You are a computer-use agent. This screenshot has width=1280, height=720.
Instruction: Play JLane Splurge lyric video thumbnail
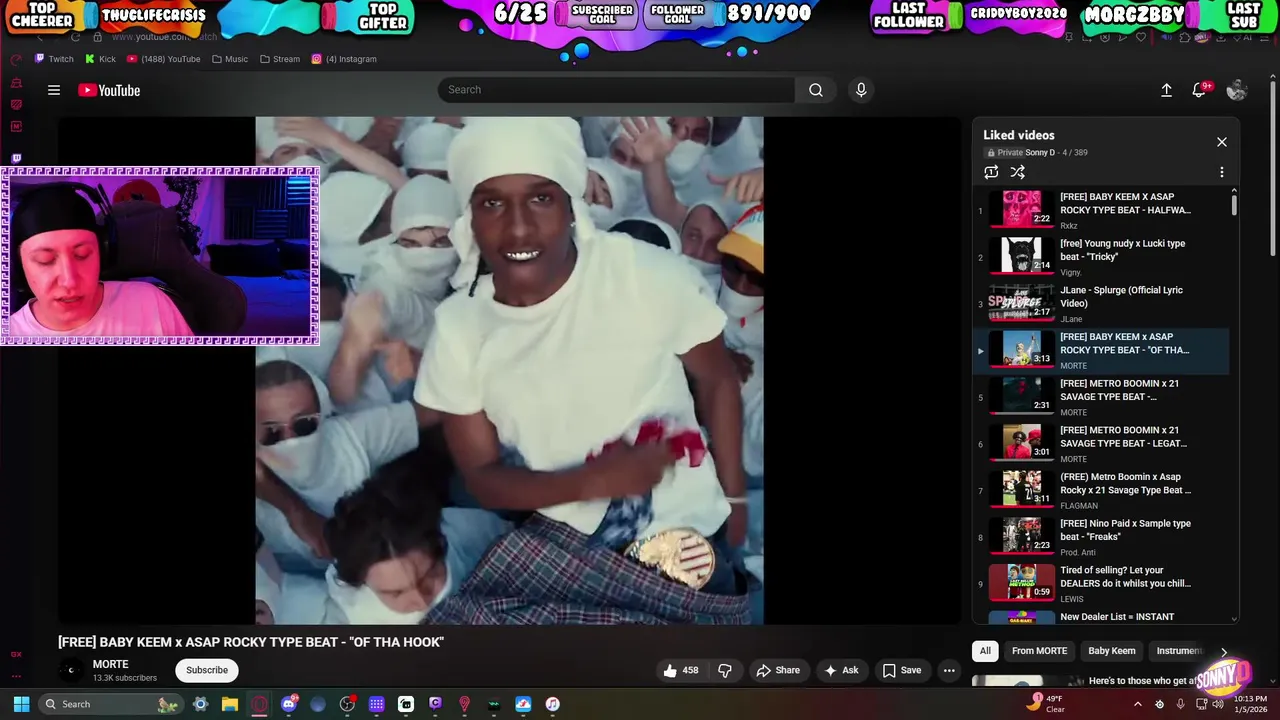(1021, 304)
